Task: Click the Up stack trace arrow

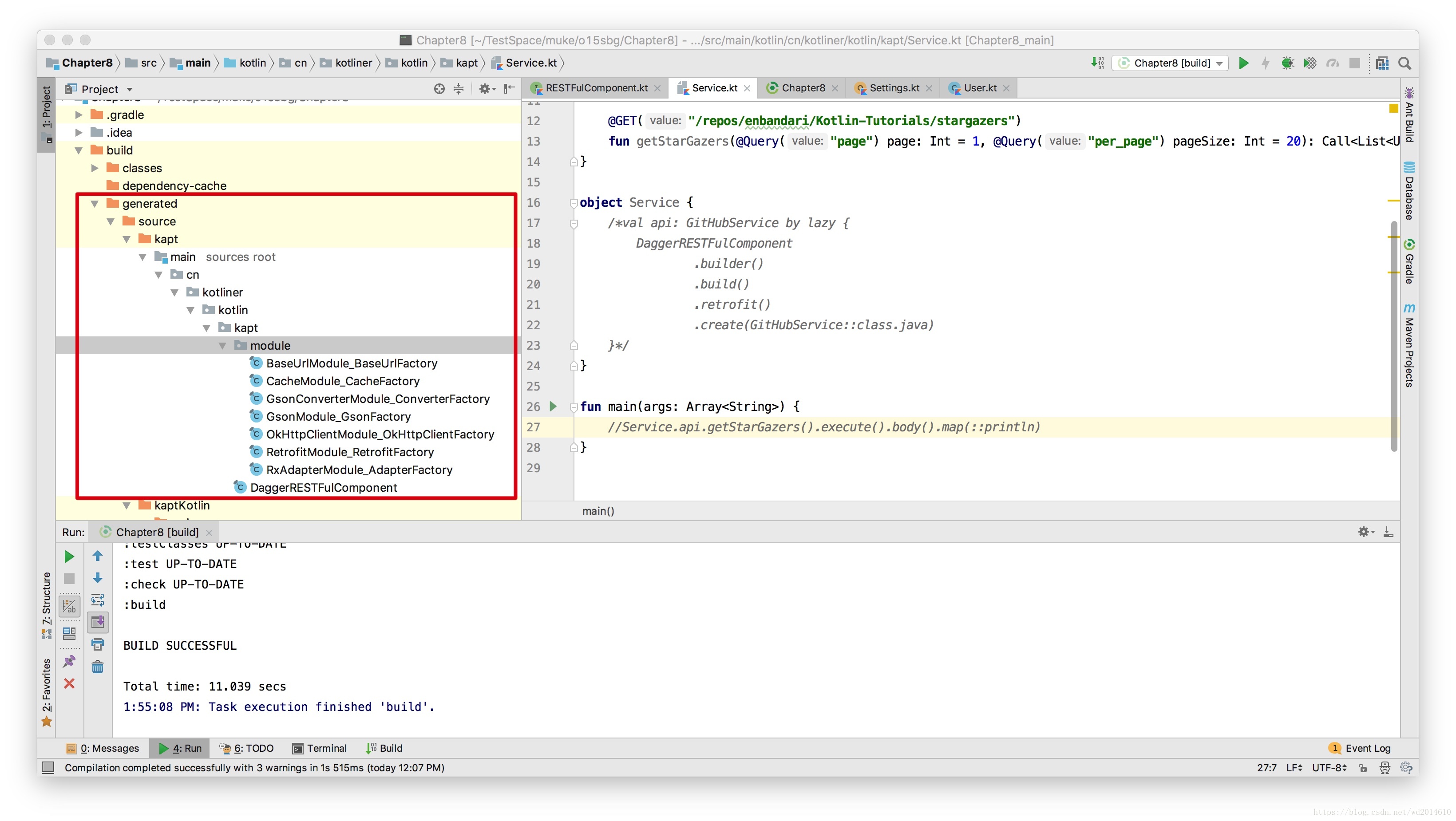Action: pyautogui.click(x=98, y=556)
